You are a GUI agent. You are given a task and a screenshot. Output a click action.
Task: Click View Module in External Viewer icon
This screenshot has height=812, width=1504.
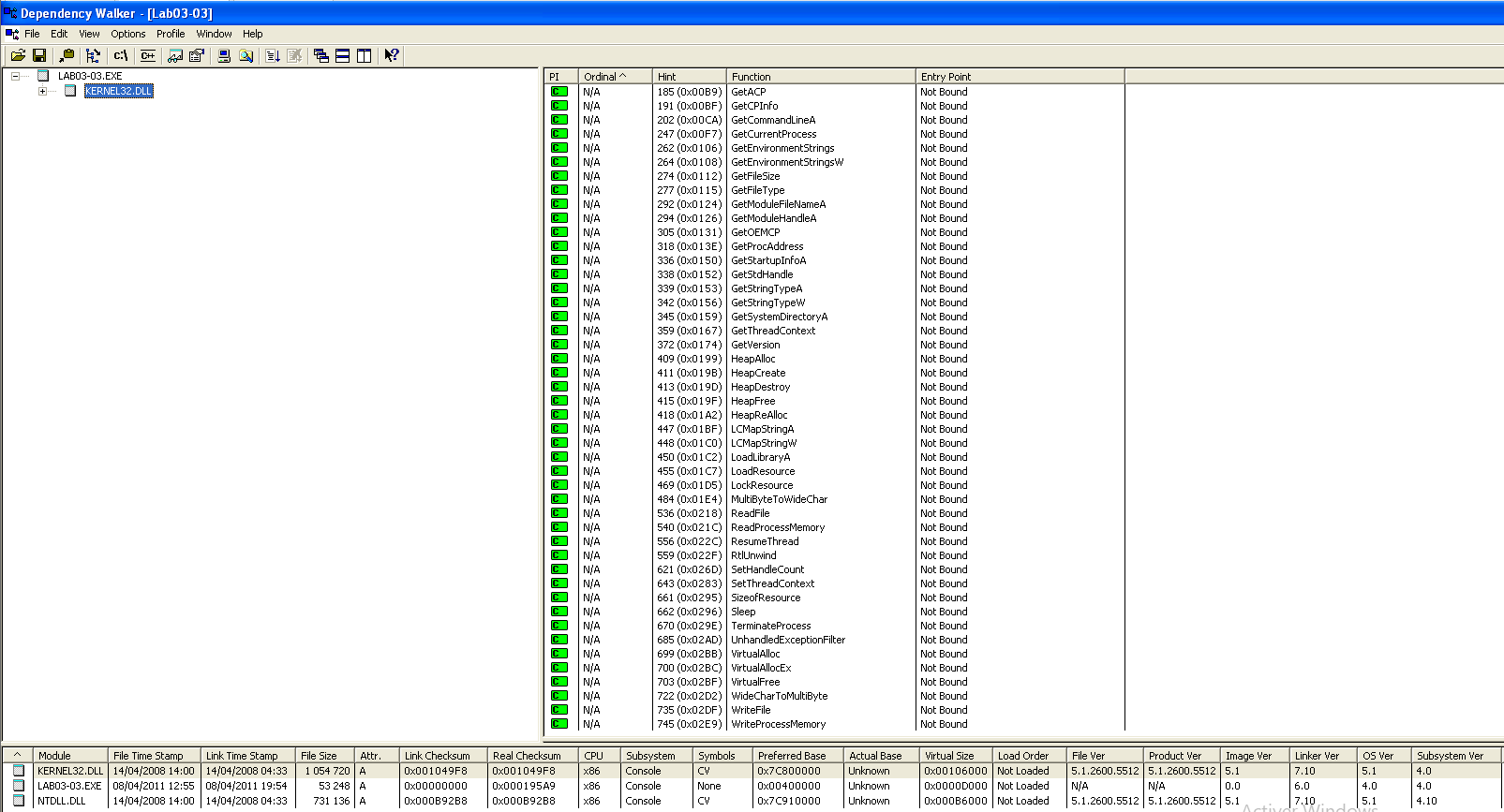pos(175,56)
